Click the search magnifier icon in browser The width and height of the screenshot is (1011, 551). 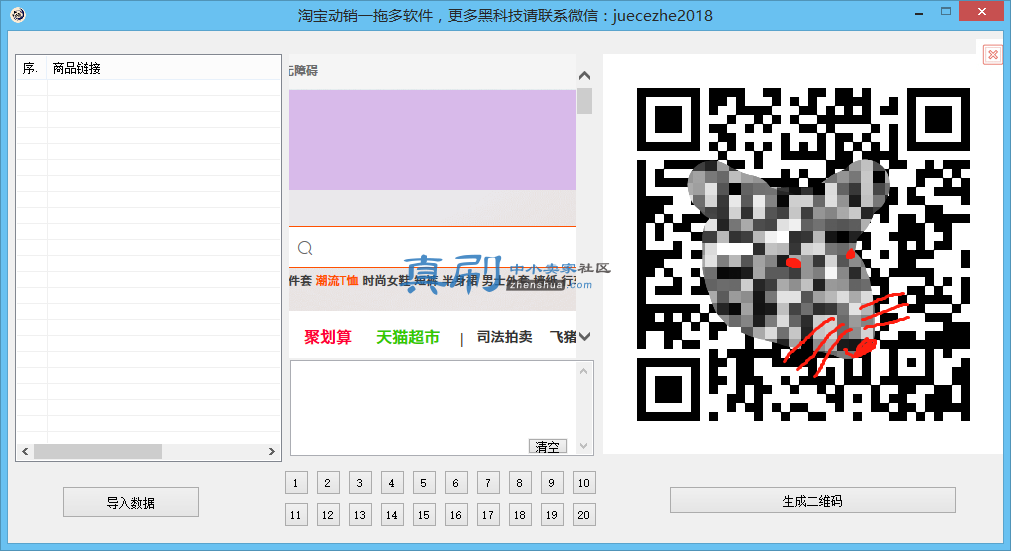[x=305, y=248]
